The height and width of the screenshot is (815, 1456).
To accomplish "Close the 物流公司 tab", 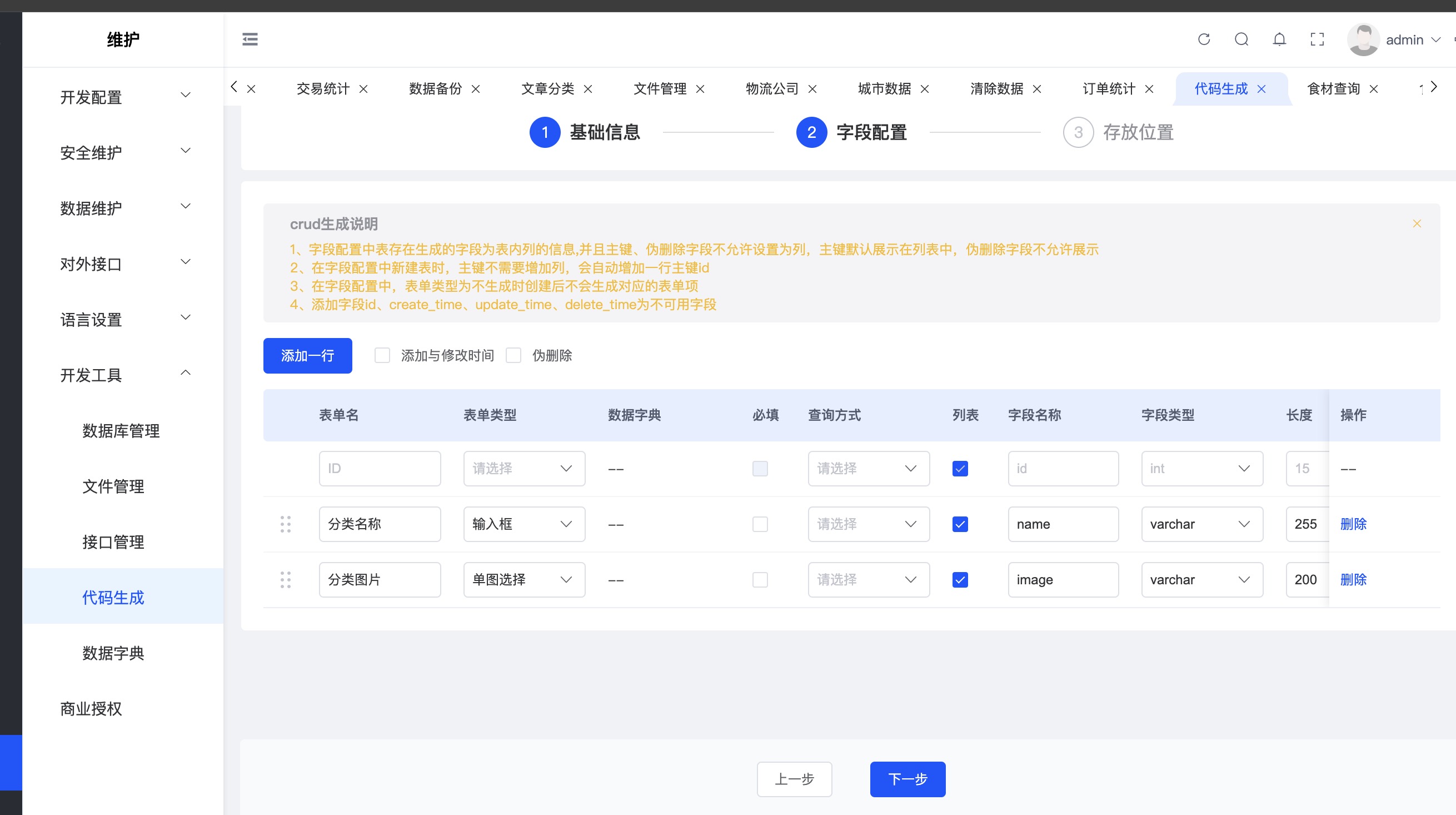I will point(813,89).
